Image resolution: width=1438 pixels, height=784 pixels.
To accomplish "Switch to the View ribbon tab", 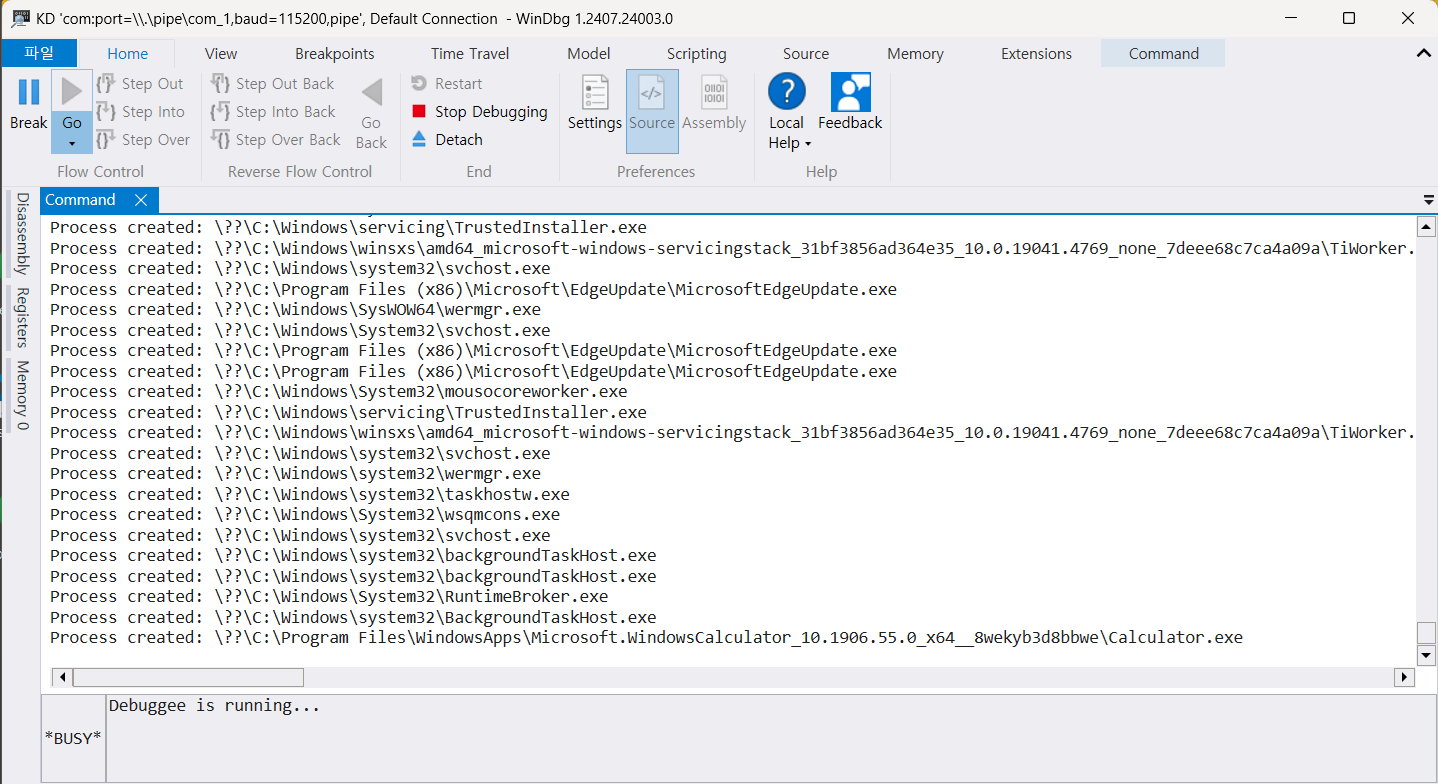I will (x=221, y=54).
